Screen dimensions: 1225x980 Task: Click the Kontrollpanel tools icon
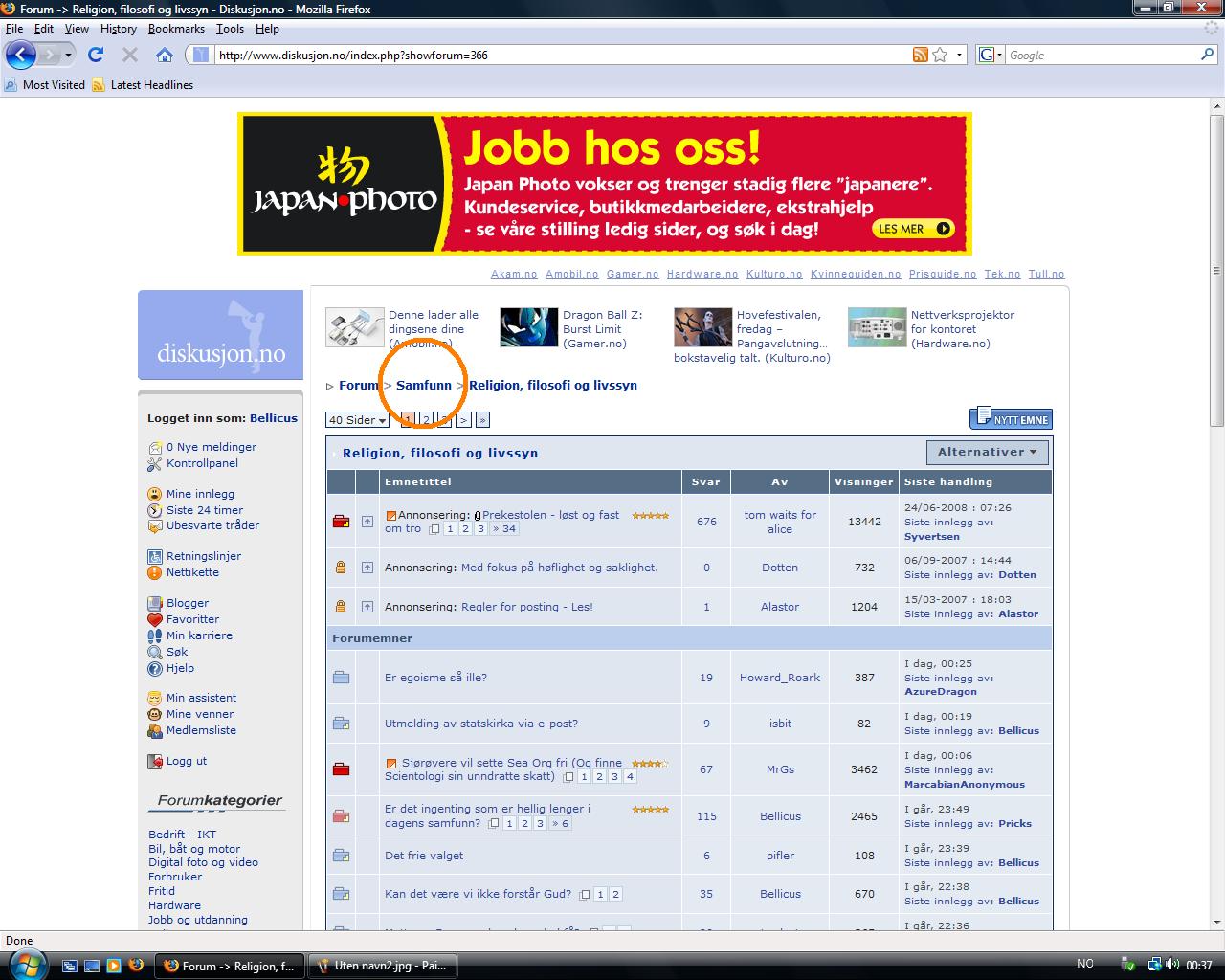coord(155,463)
